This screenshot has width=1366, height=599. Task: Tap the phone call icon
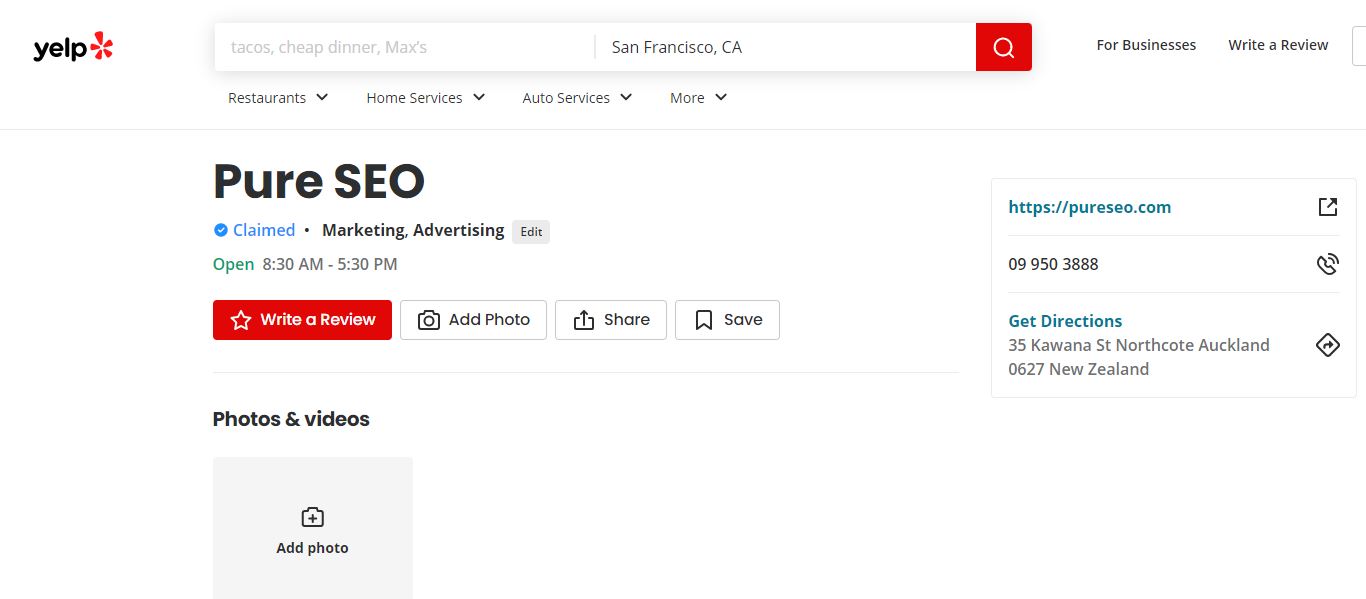(1327, 264)
